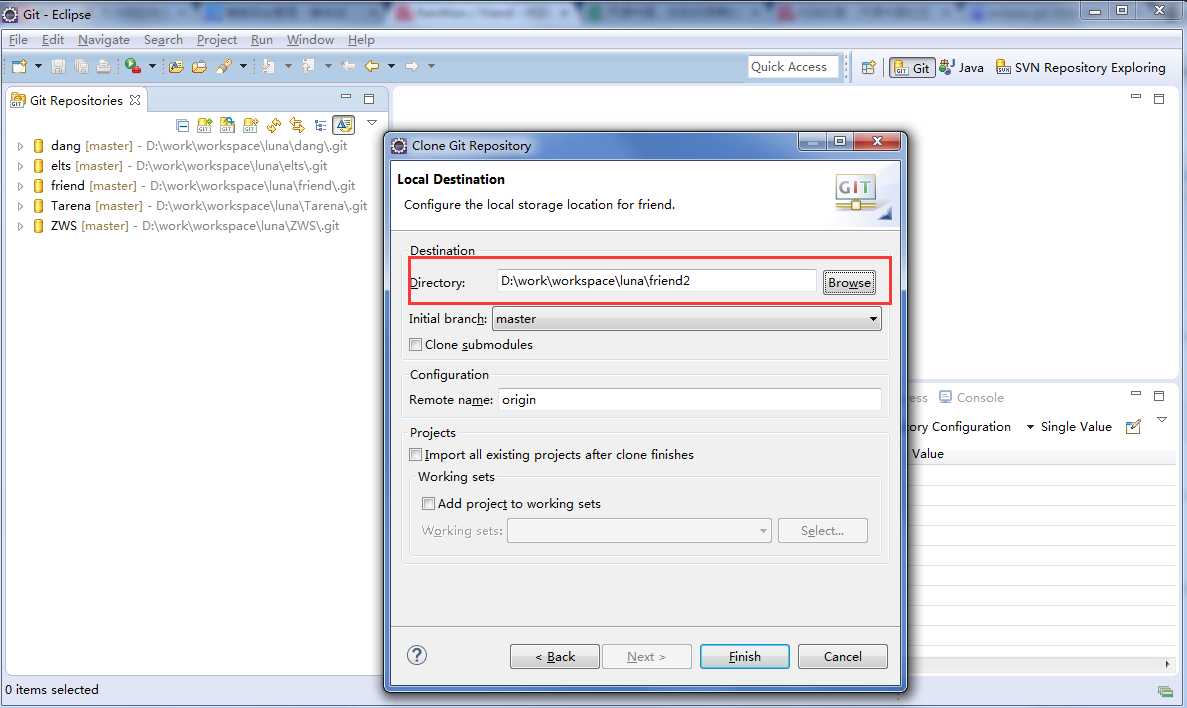This screenshot has width=1187, height=708.
Task: Click the Print toolbar icon
Action: (x=103, y=67)
